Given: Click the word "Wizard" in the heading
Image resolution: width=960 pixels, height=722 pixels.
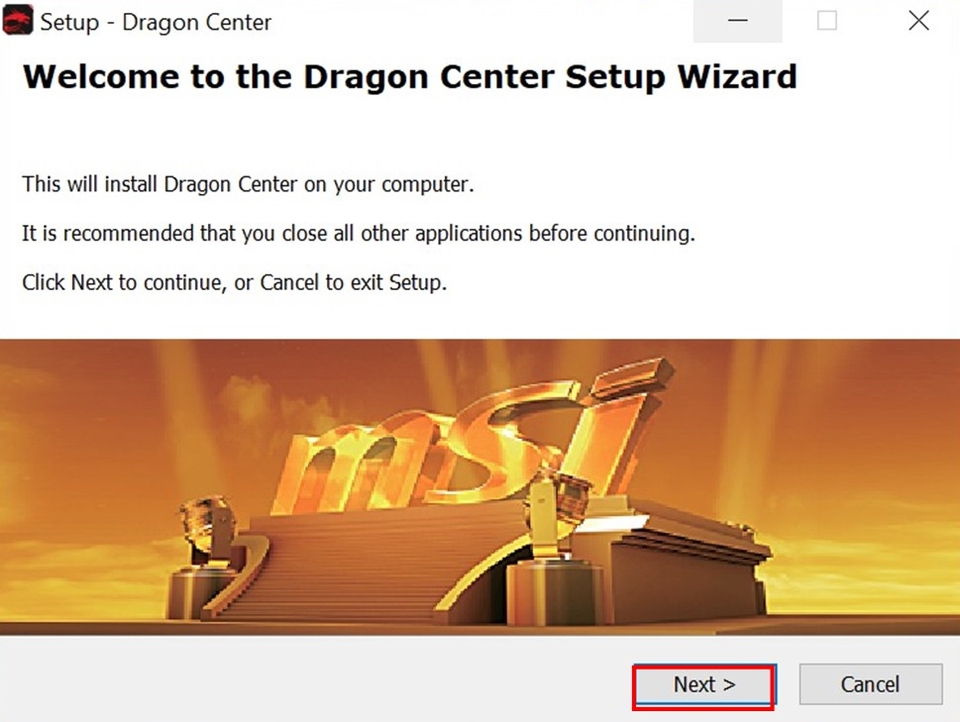Looking at the screenshot, I should tap(737, 77).
